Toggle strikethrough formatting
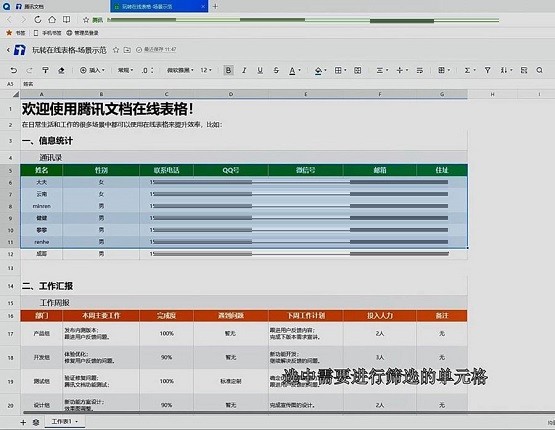This screenshot has height=430, width=555. (276, 70)
